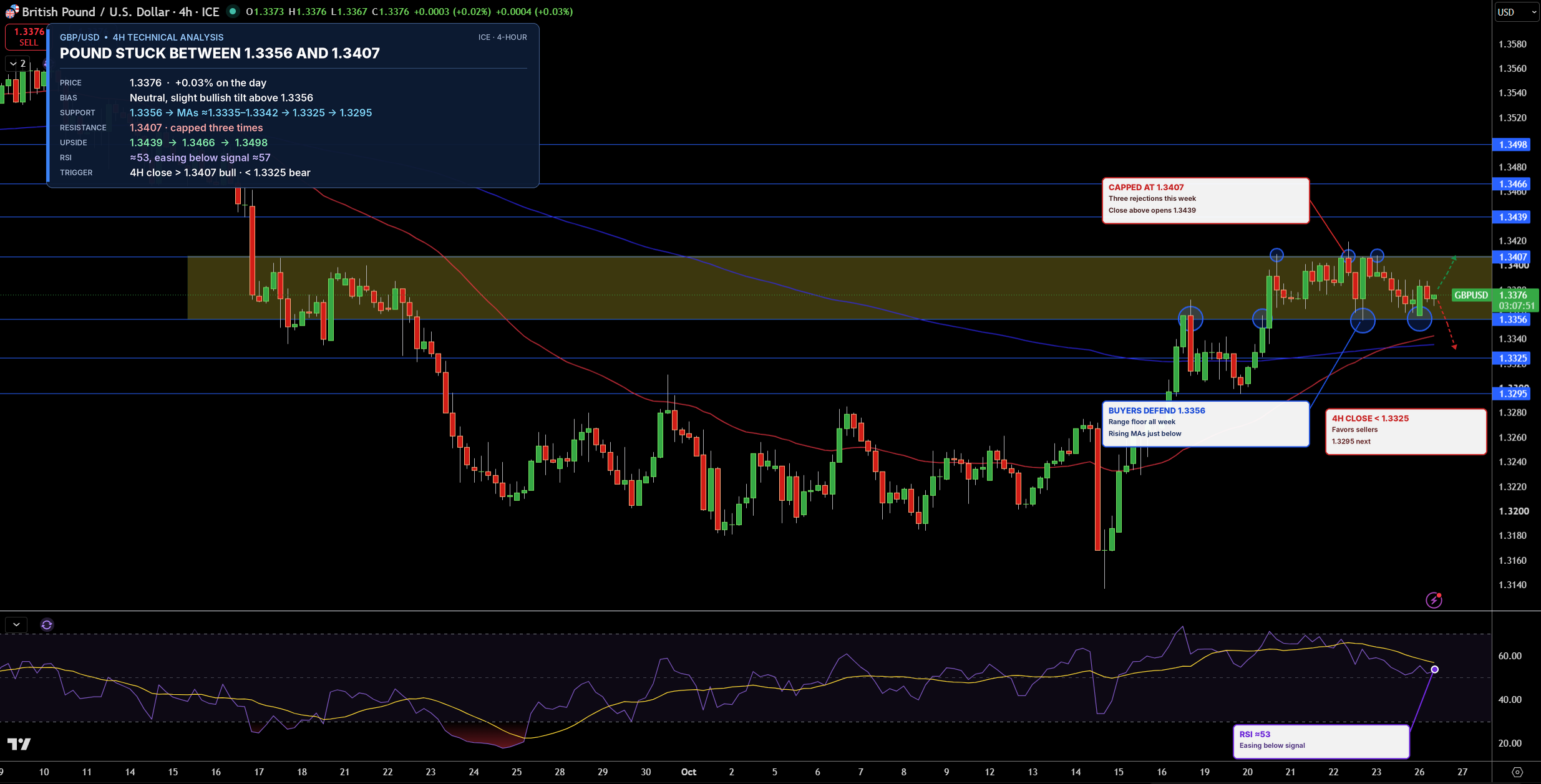Click the GBP/USD flag icon beside the symbol title

[x=11, y=12]
